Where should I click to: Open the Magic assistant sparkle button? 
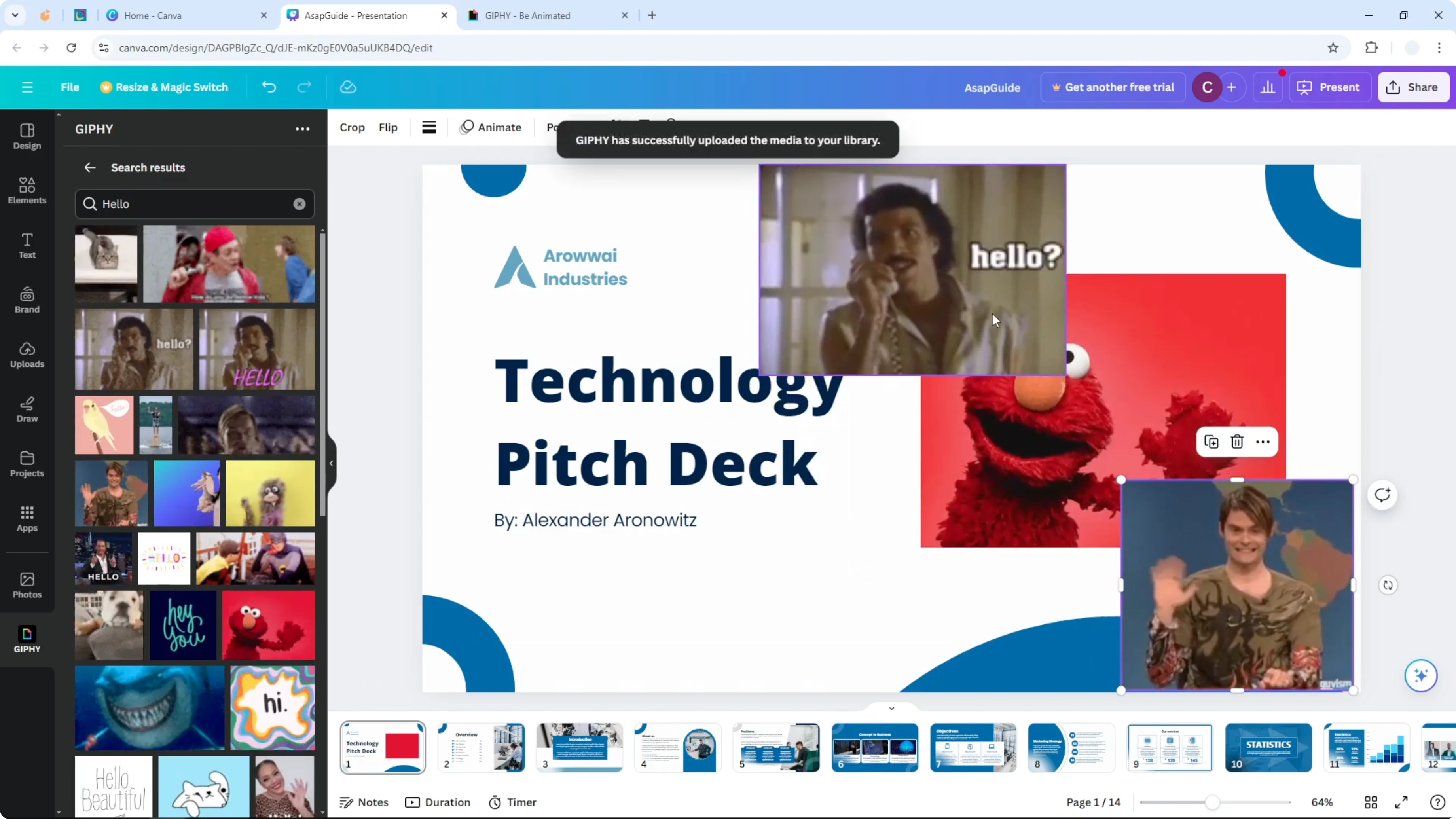point(1420,675)
